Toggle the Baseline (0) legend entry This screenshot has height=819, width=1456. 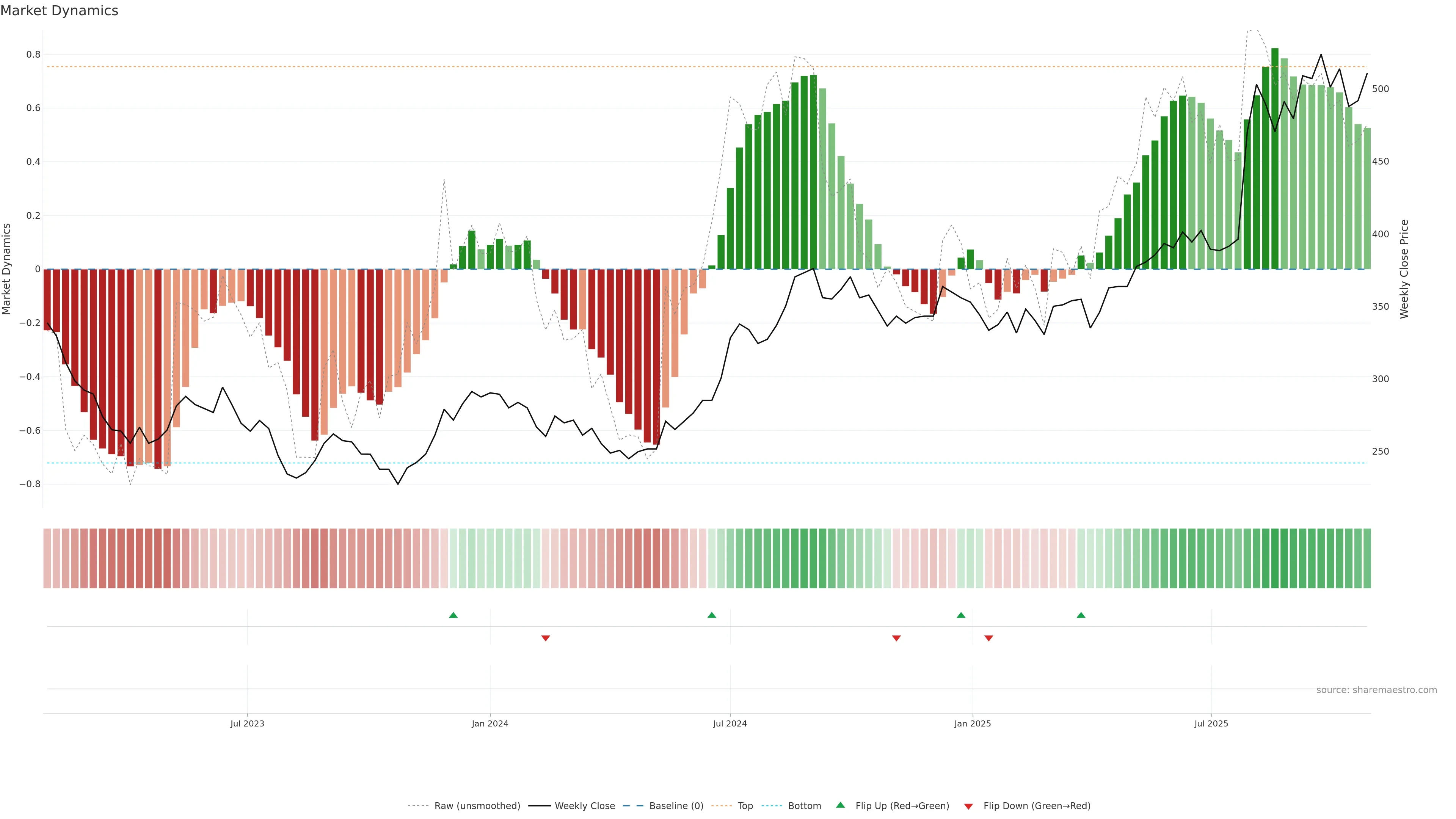coord(676,806)
